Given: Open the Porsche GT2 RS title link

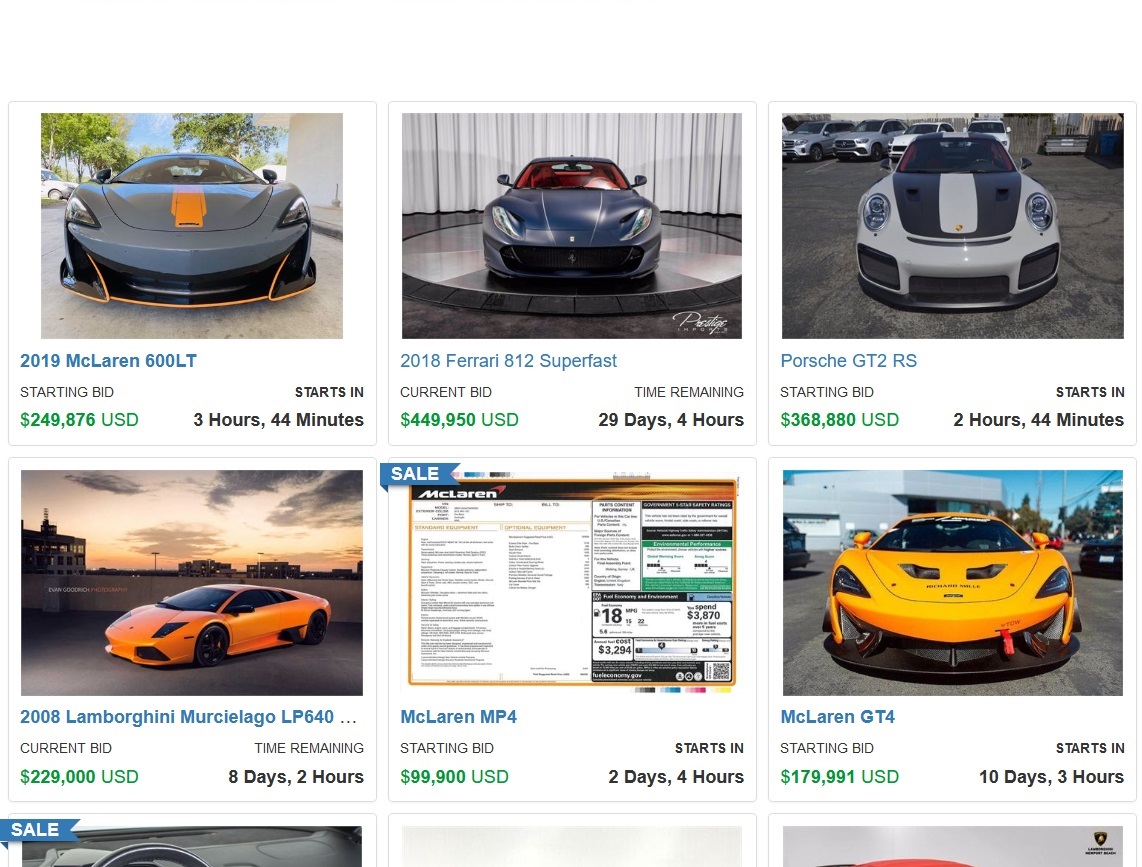Looking at the screenshot, I should tap(848, 361).
